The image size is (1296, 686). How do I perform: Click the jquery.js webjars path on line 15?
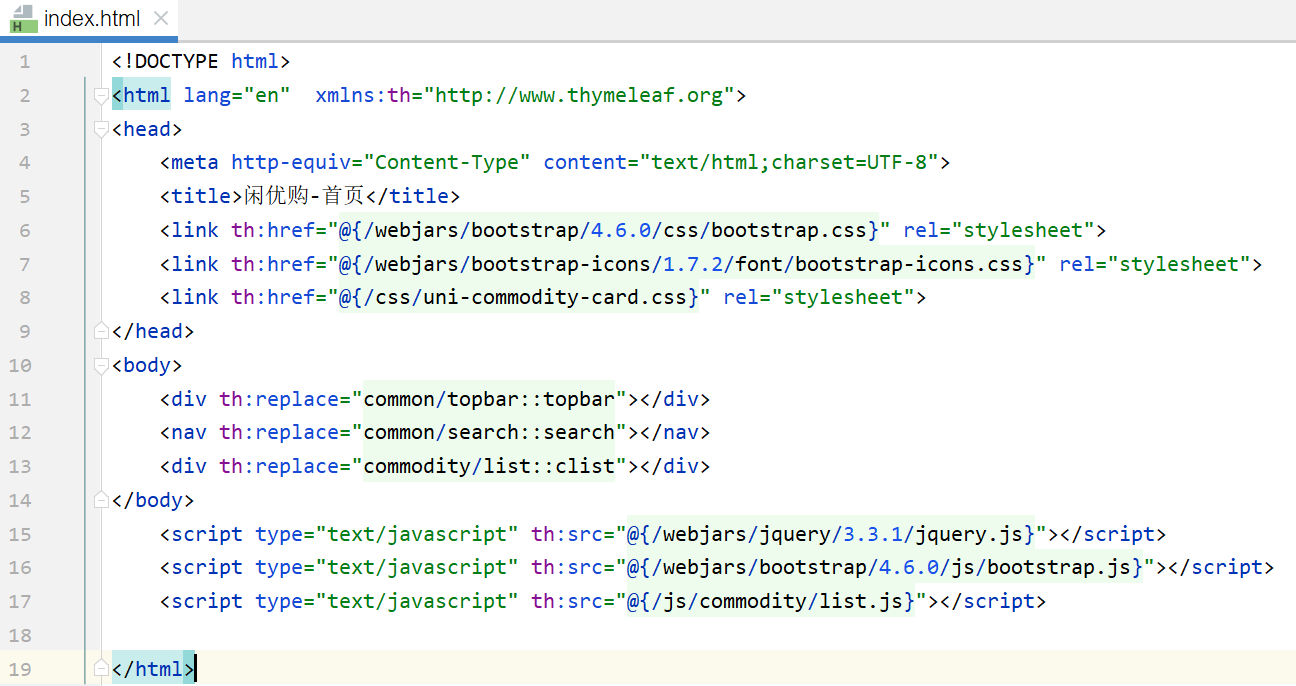(831, 534)
